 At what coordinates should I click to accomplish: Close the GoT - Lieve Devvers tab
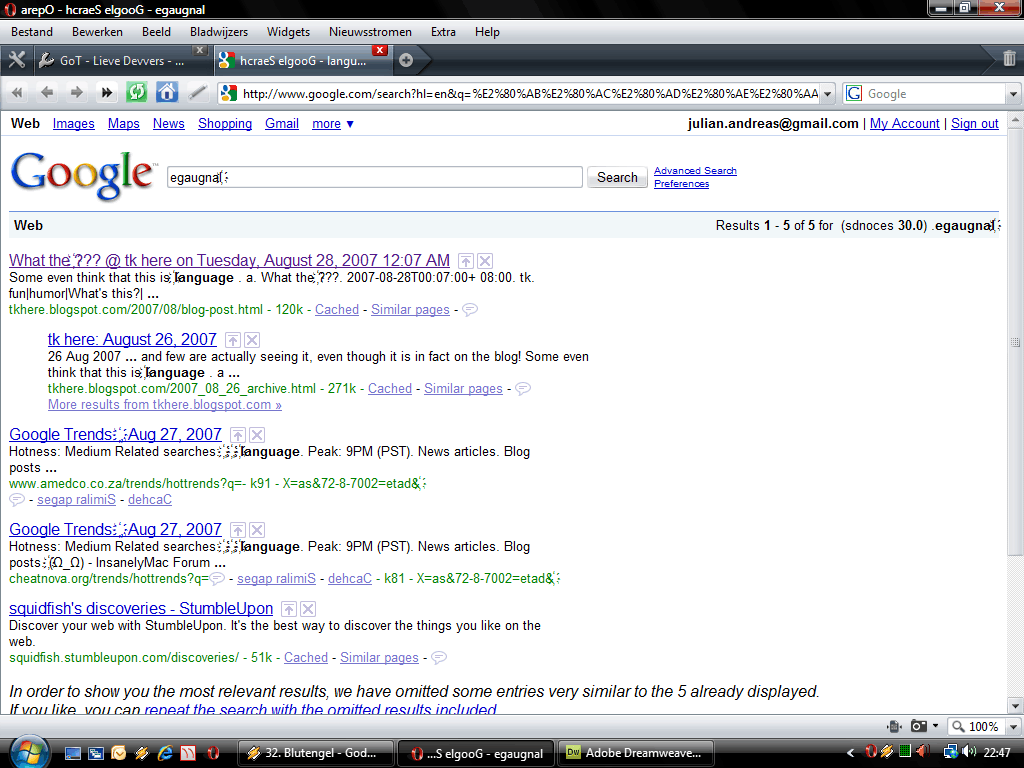click(200, 50)
